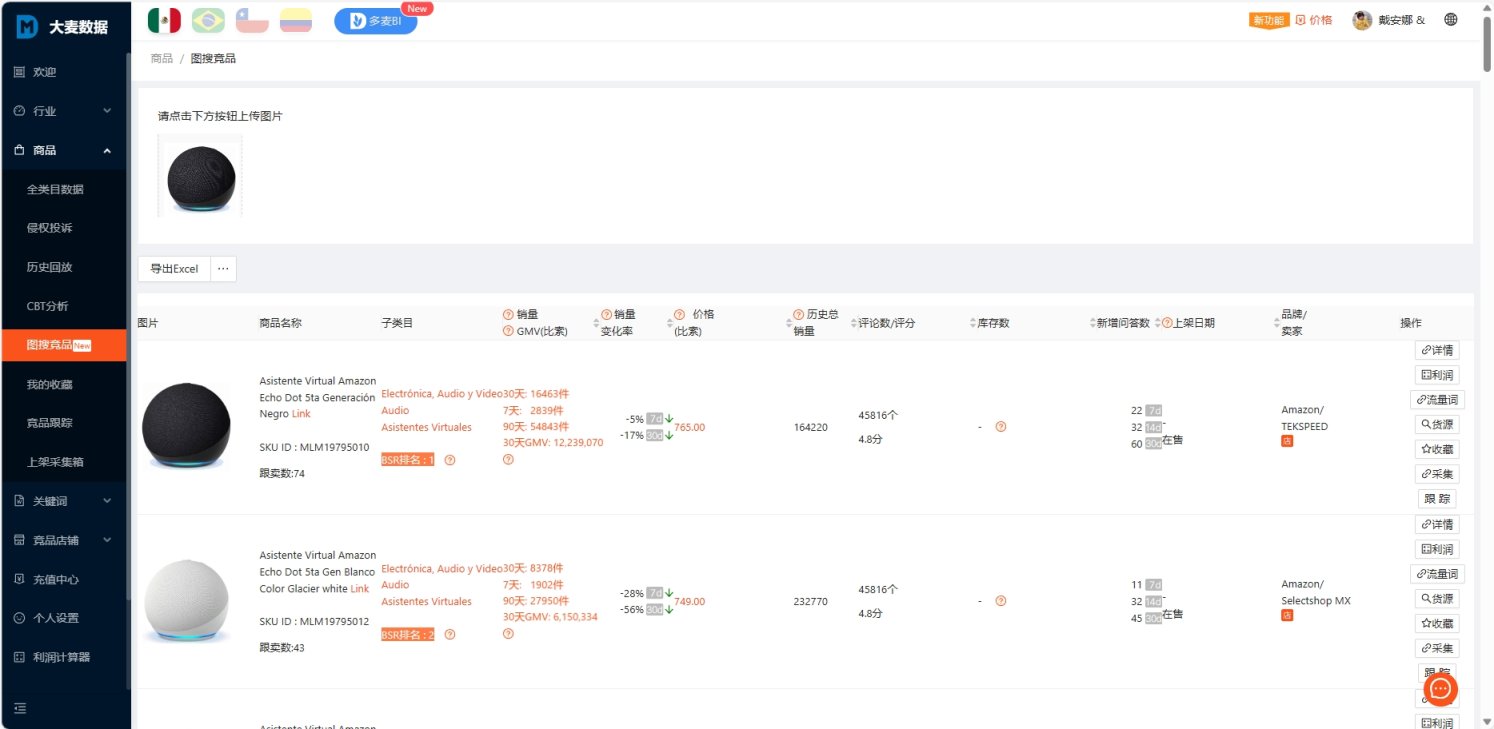Open 全类目数据 in the sidebar
This screenshot has width=1494, height=729.
click(55, 189)
